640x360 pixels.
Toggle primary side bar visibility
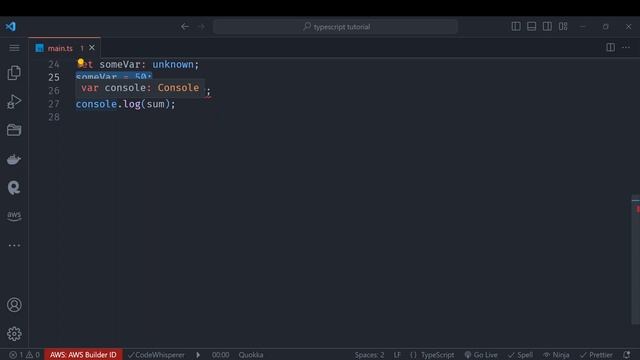click(x=516, y=27)
